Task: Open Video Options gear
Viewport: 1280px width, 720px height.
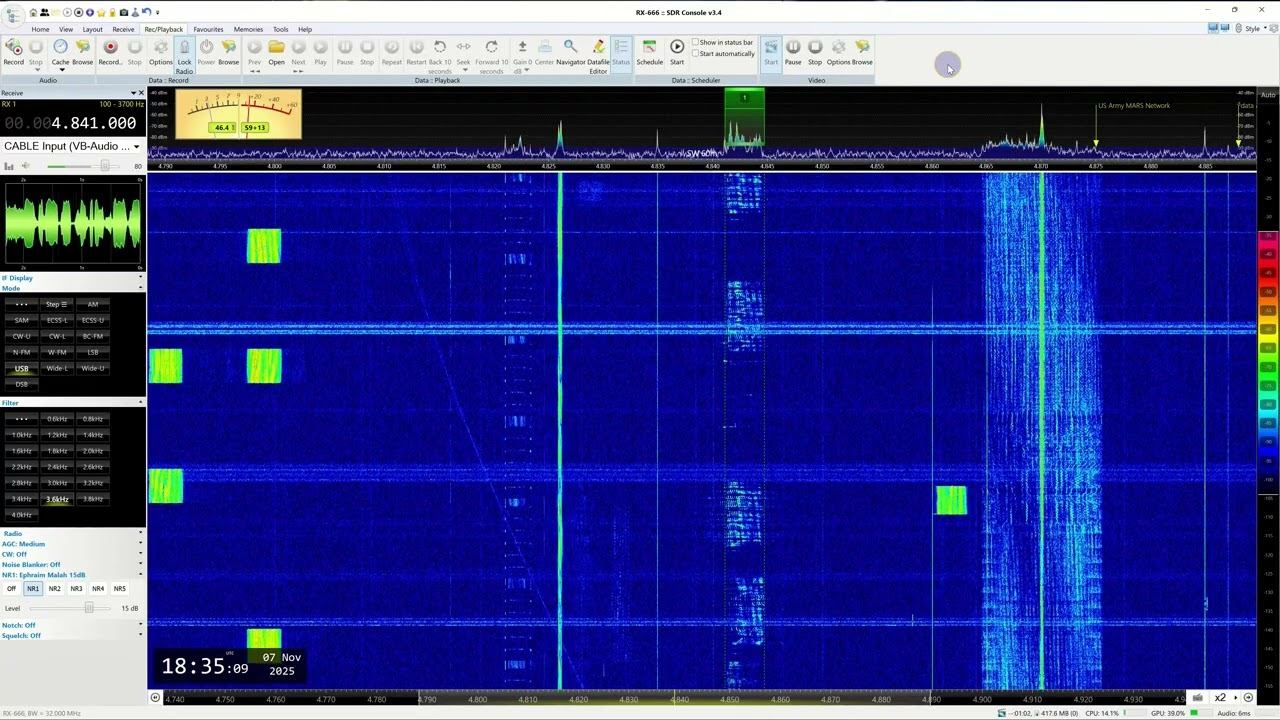Action: tap(838, 52)
